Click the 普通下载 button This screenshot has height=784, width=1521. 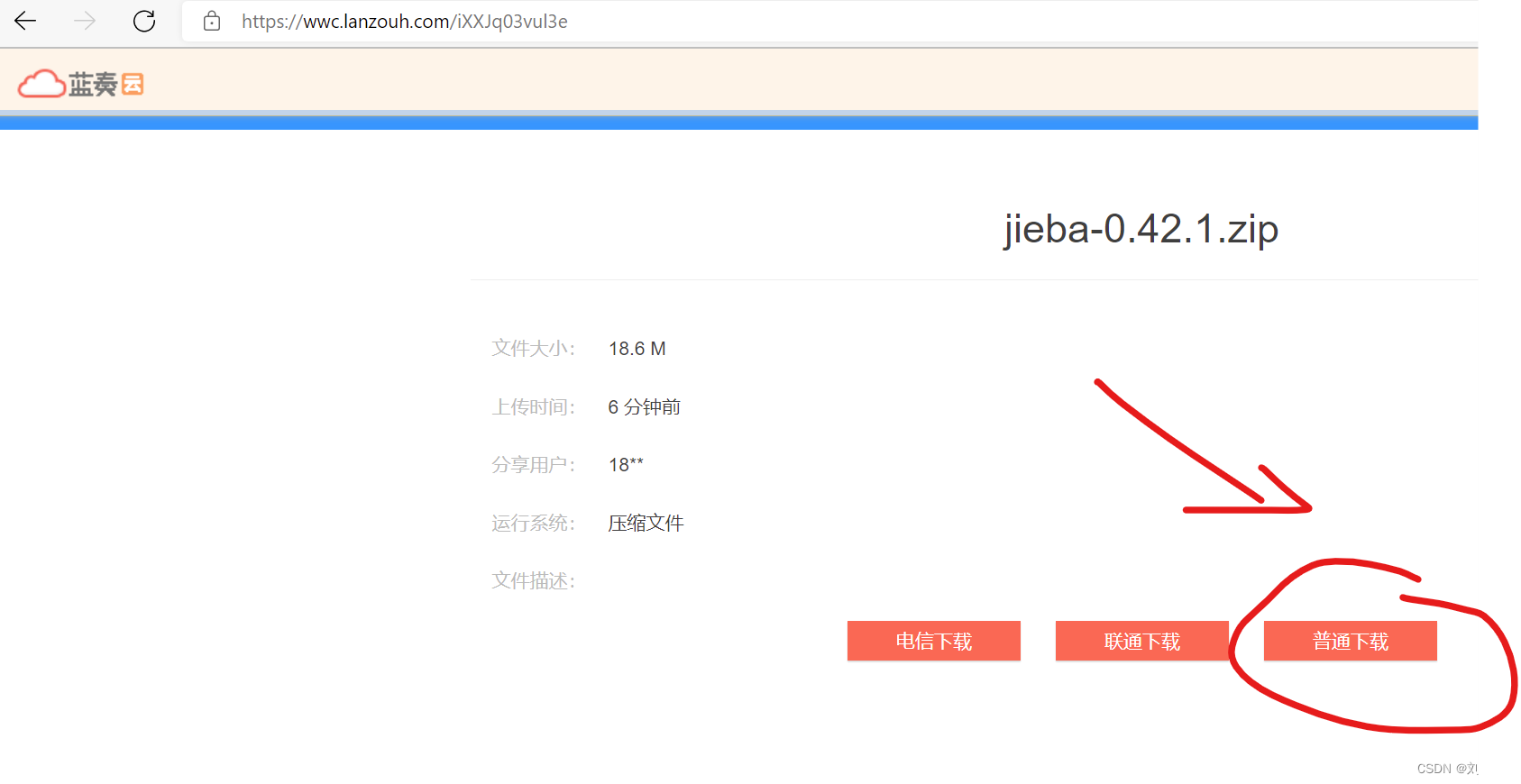[1350, 641]
